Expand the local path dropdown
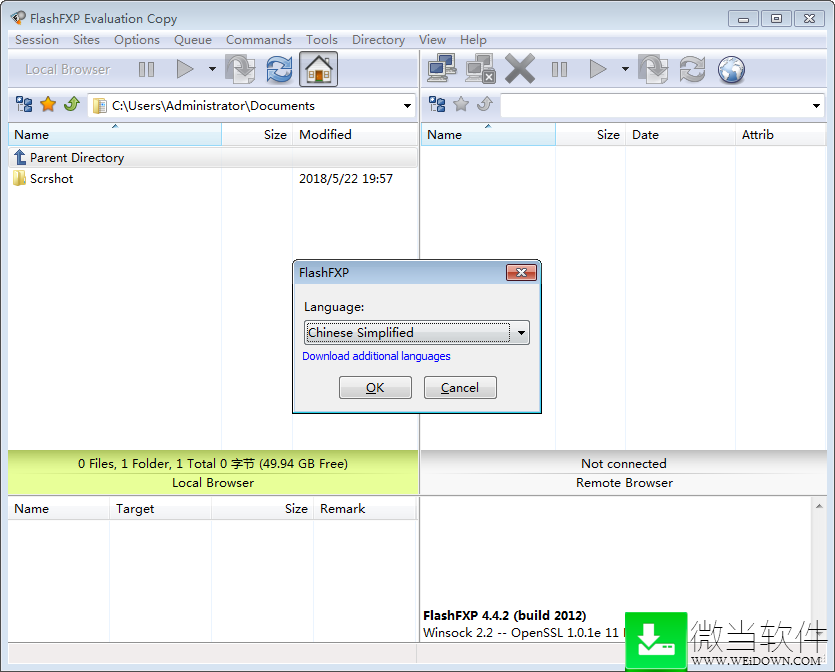This screenshot has height=672, width=835. click(x=407, y=106)
